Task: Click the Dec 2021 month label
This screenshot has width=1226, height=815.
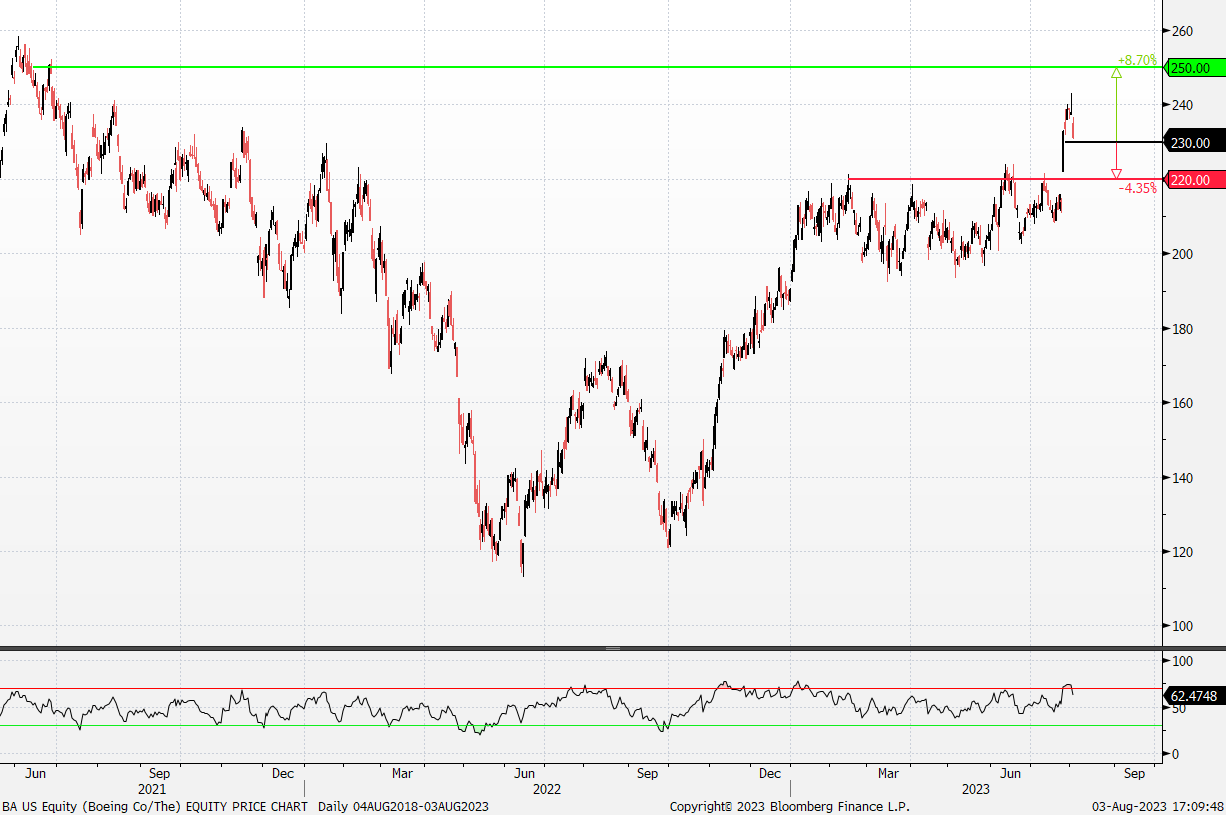Action: (x=282, y=774)
